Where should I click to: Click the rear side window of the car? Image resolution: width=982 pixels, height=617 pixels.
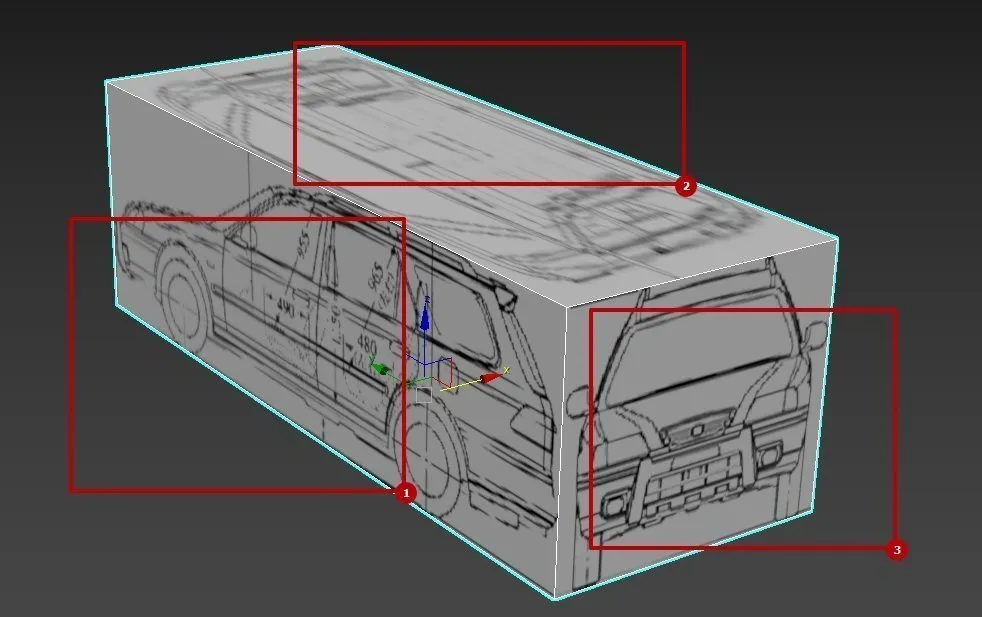tap(460, 320)
